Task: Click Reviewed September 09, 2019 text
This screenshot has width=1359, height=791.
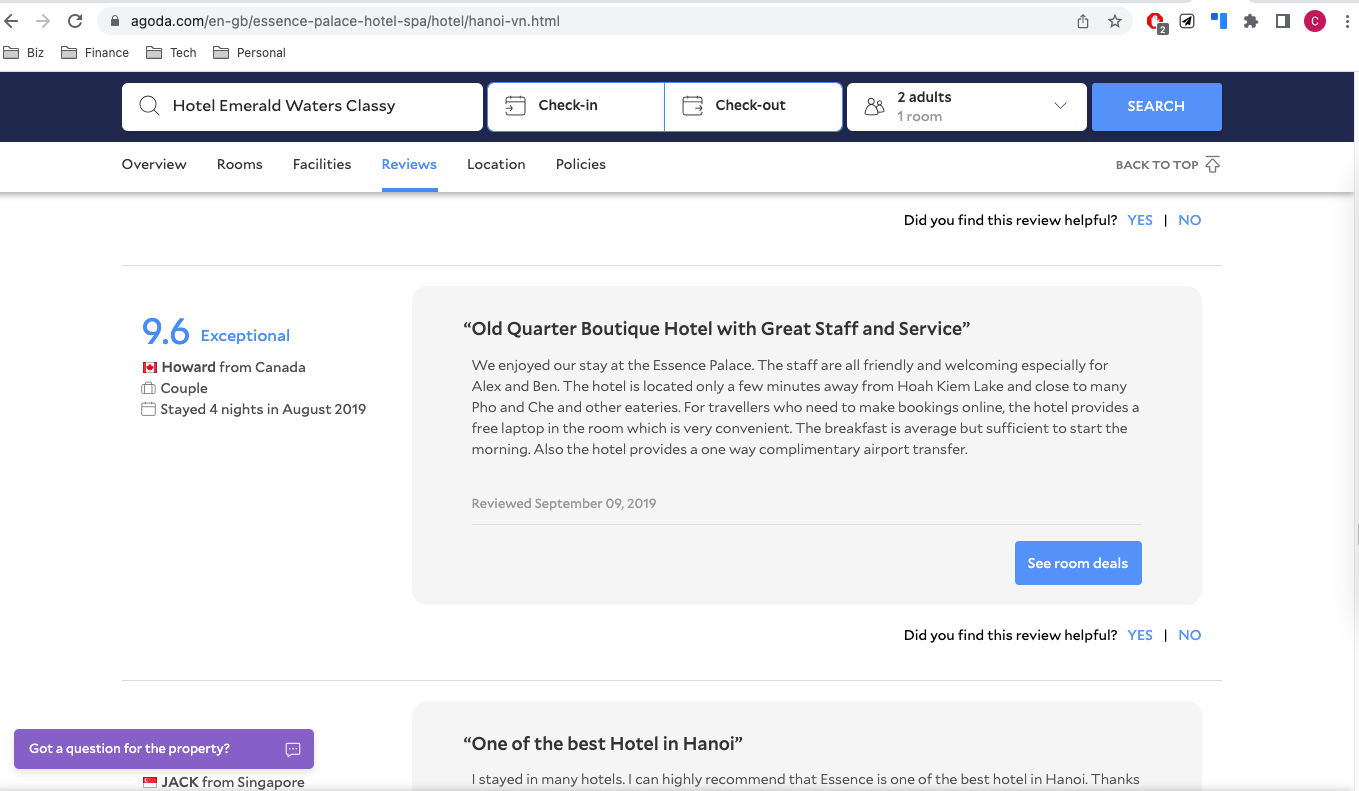Action: tap(564, 503)
